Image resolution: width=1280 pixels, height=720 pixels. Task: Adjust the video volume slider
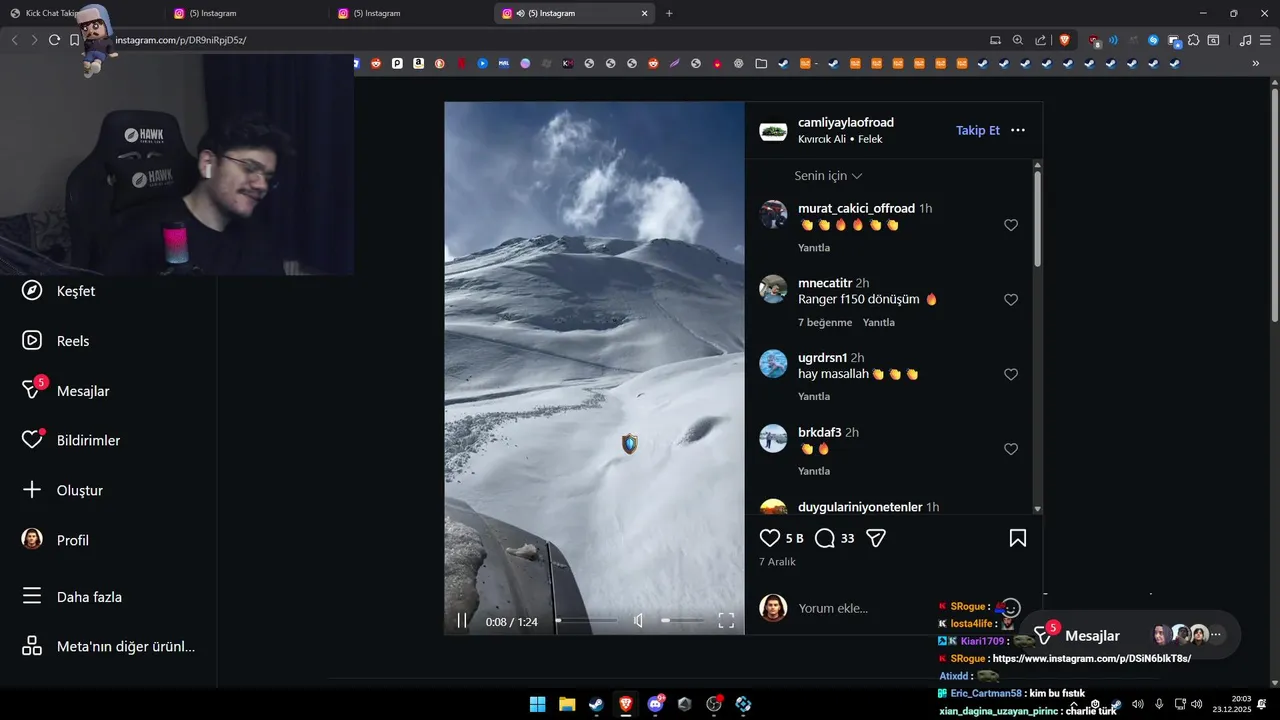[x=682, y=621]
